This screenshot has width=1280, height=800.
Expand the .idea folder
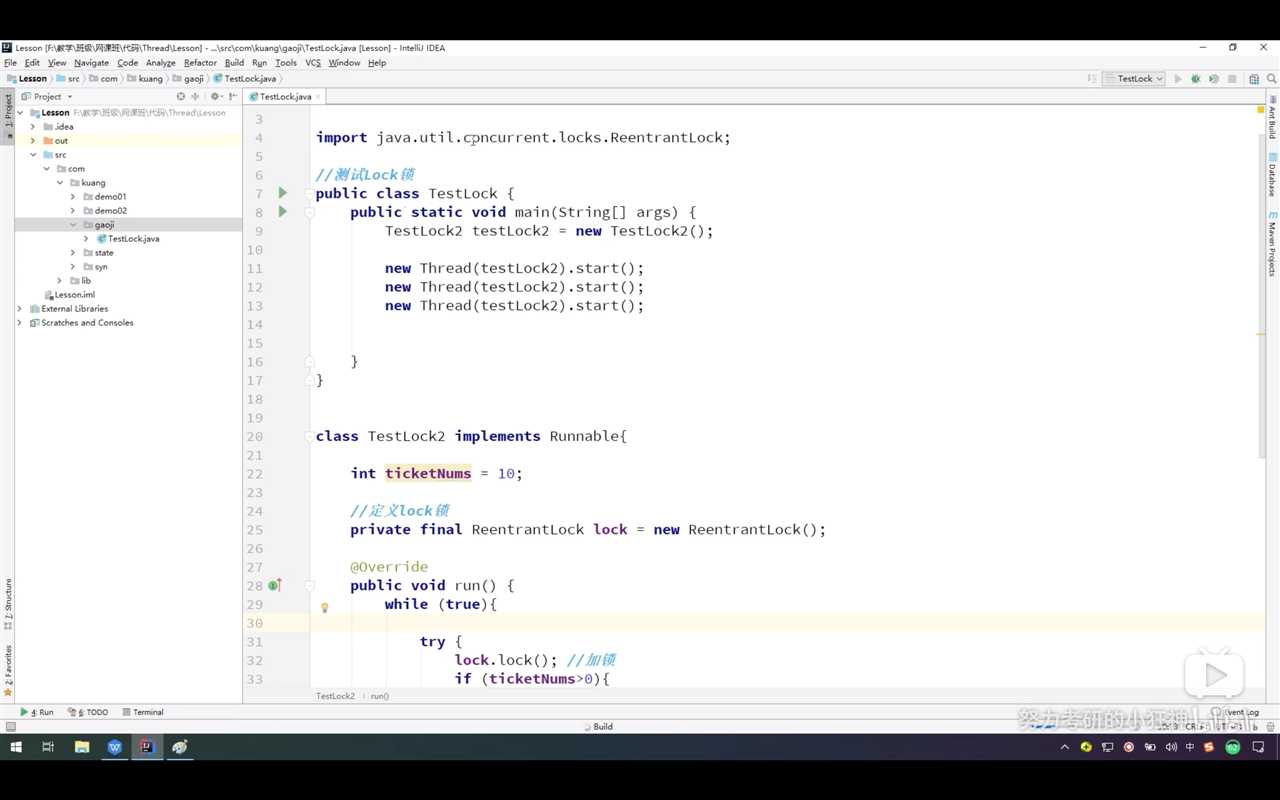click(x=33, y=127)
